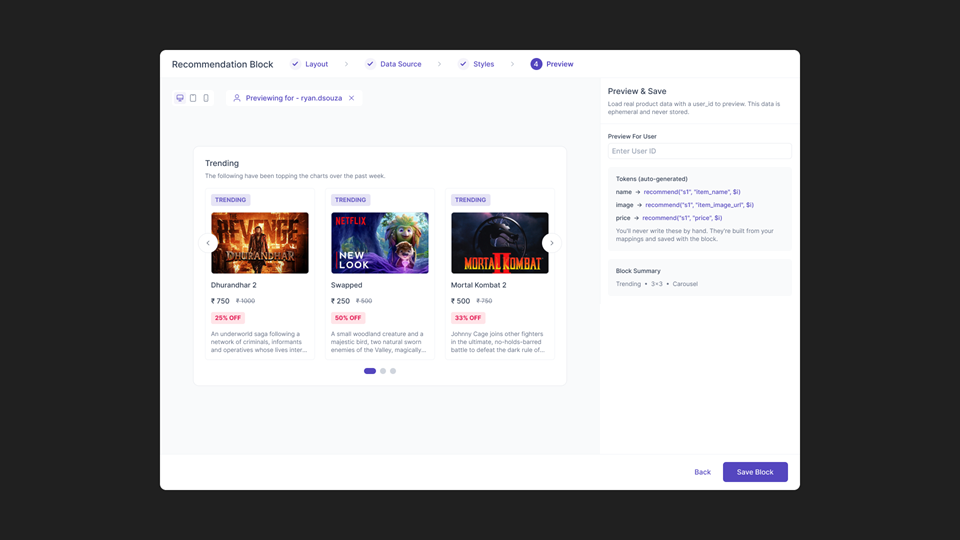The image size is (960, 540).
Task: Click the Dhurandhar 2 title
Action: [234, 285]
